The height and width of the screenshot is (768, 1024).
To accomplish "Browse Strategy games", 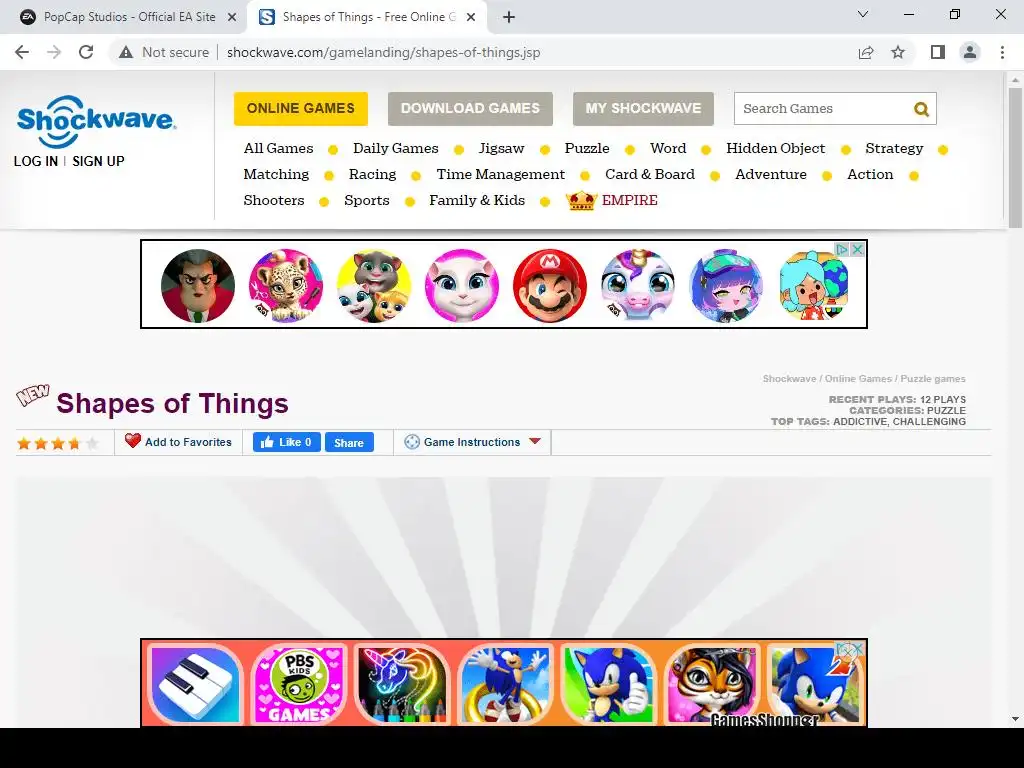I will coord(894,148).
